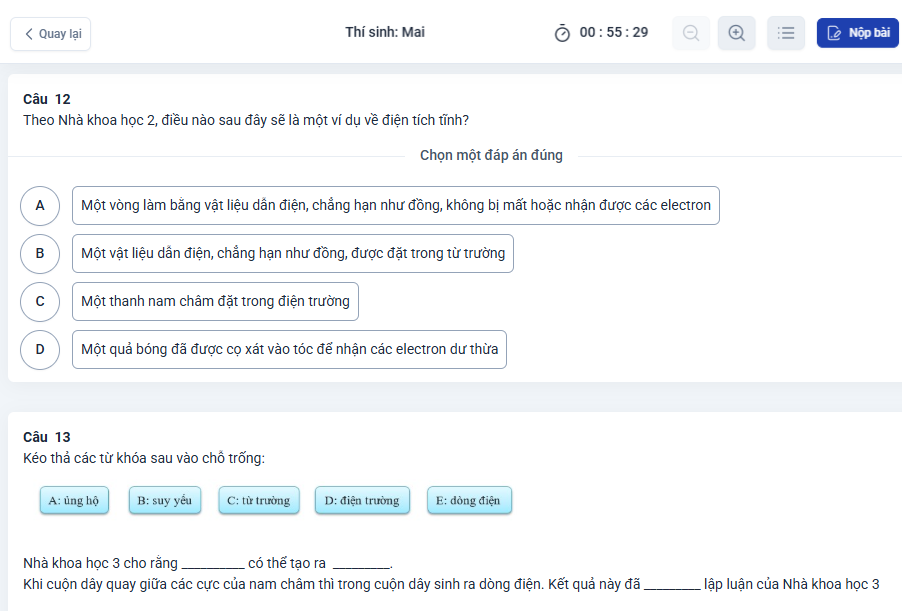The image size is (902, 611).
Task: Select answer circle B
Action: (x=40, y=253)
